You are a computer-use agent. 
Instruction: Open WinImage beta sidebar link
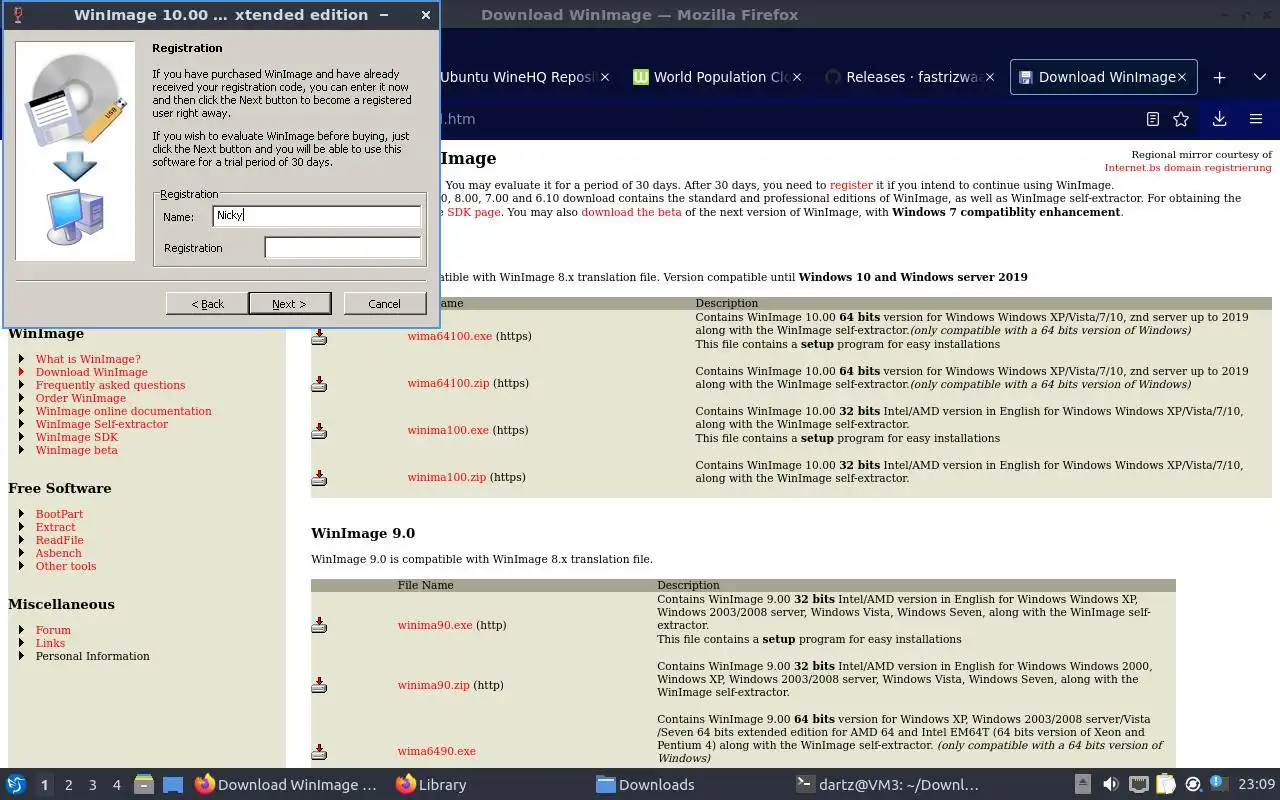77,450
